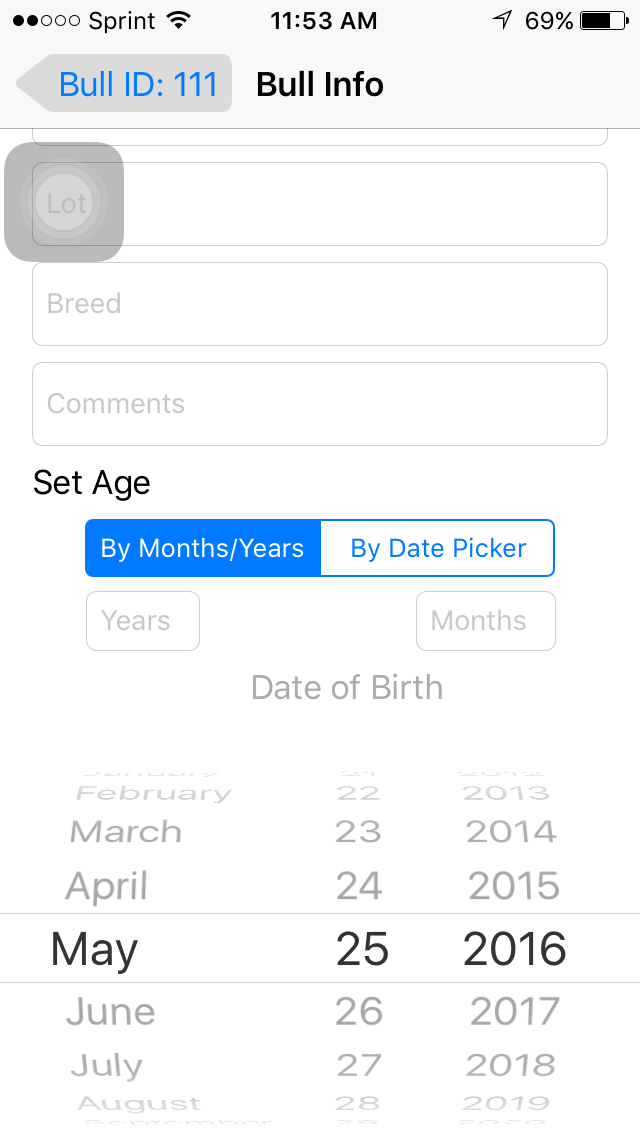
Task: Select year 2017 in the picker
Action: [514, 1012]
